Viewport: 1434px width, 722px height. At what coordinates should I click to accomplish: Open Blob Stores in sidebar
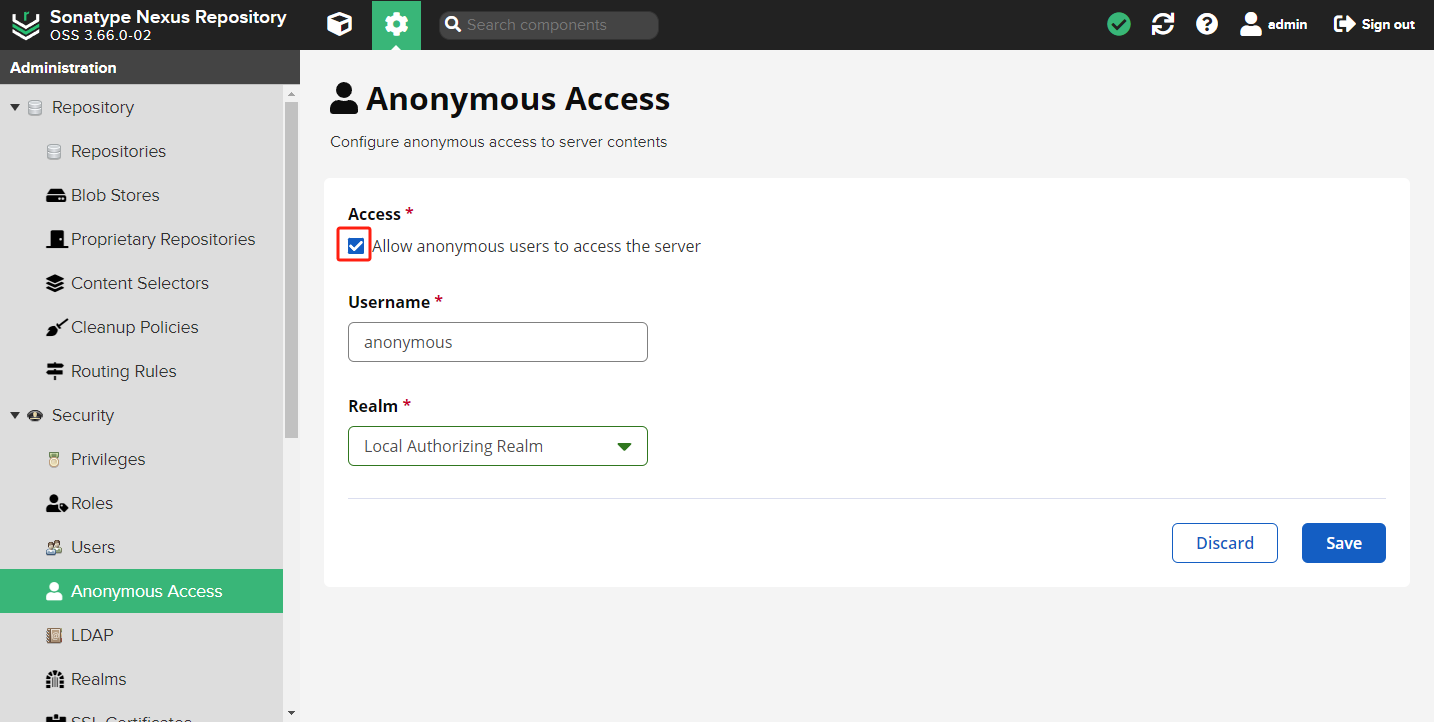pyautogui.click(x=114, y=195)
